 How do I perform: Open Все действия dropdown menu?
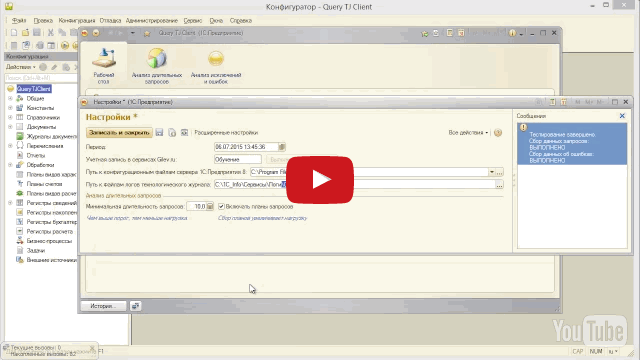468,133
